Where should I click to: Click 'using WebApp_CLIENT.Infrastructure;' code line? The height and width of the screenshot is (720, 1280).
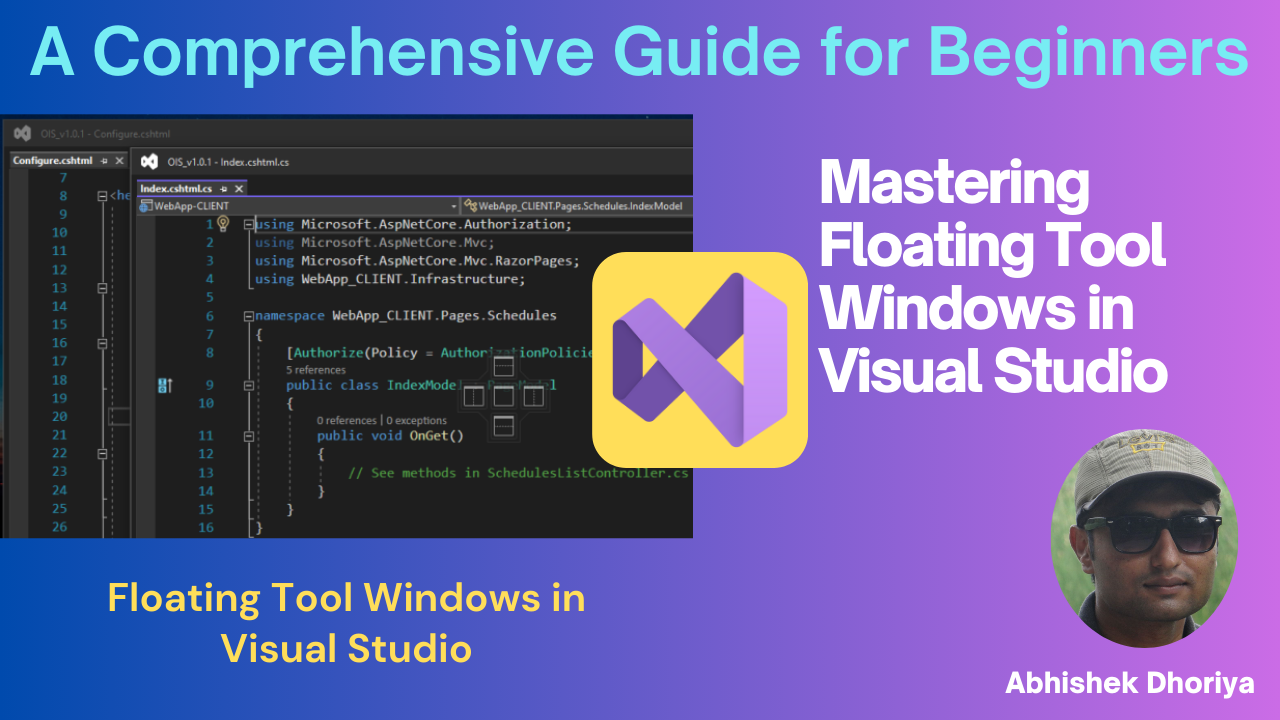click(x=390, y=279)
